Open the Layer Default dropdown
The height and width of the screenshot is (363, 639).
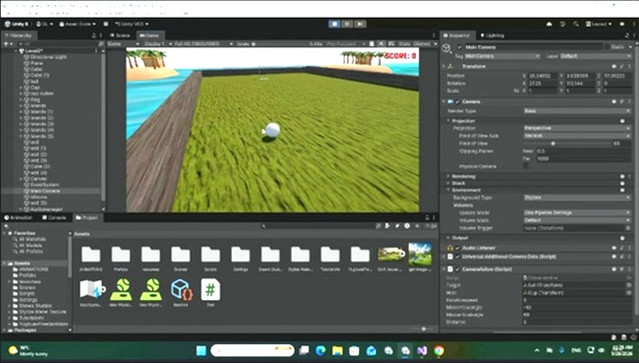pyautogui.click(x=595, y=56)
